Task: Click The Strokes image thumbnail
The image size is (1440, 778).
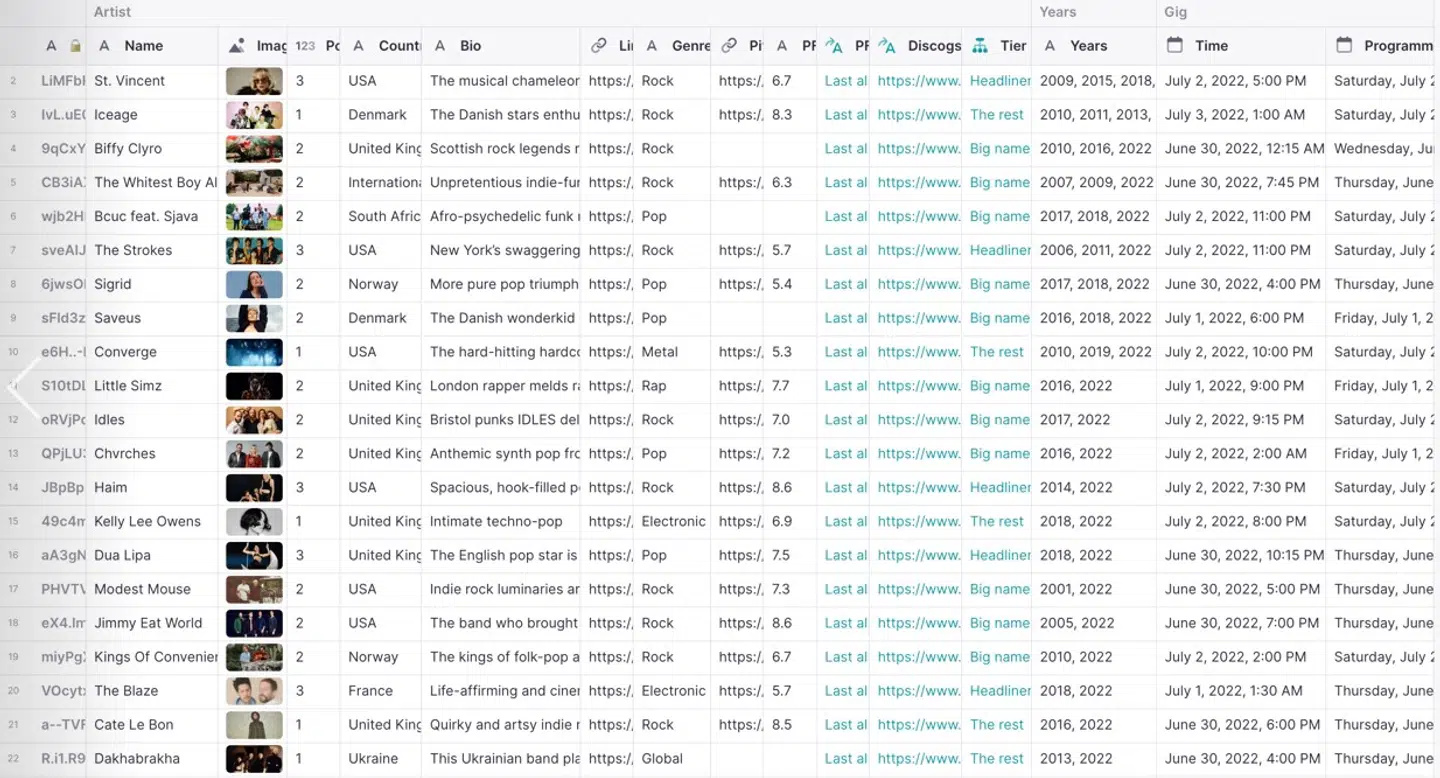Action: click(253, 250)
